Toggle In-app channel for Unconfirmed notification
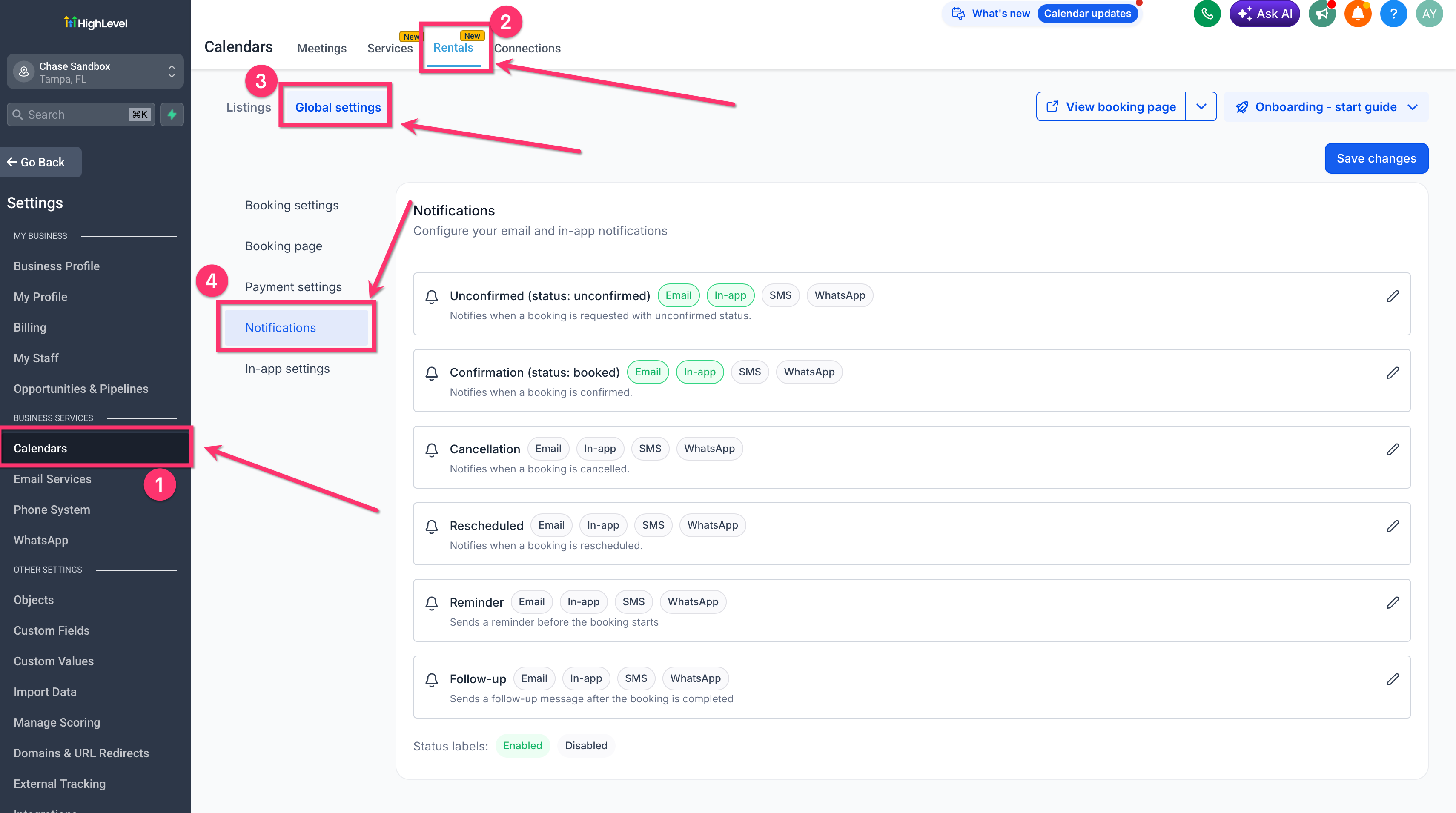The image size is (1456, 813). point(730,295)
